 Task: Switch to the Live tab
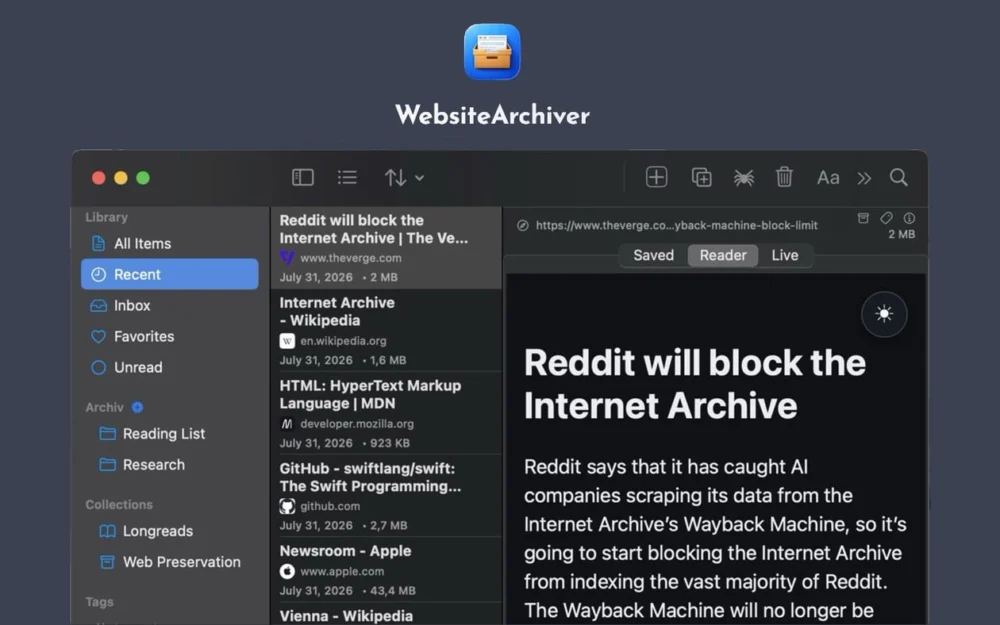[784, 255]
